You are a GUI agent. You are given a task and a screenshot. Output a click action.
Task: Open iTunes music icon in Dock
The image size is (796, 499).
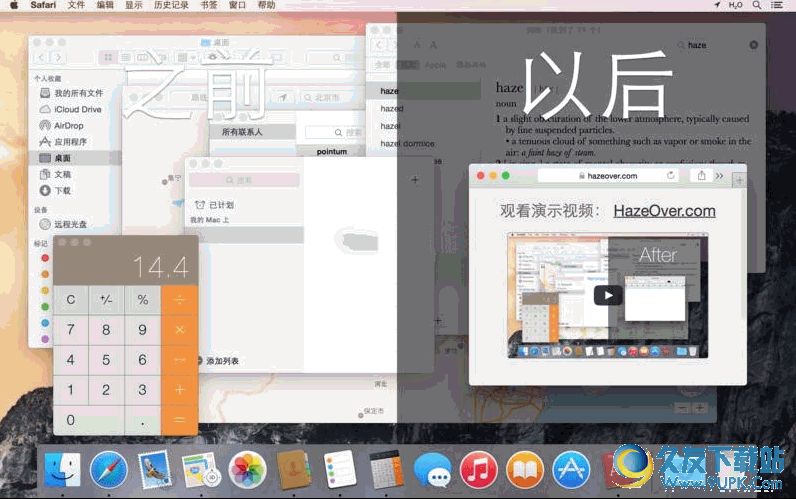click(x=478, y=470)
